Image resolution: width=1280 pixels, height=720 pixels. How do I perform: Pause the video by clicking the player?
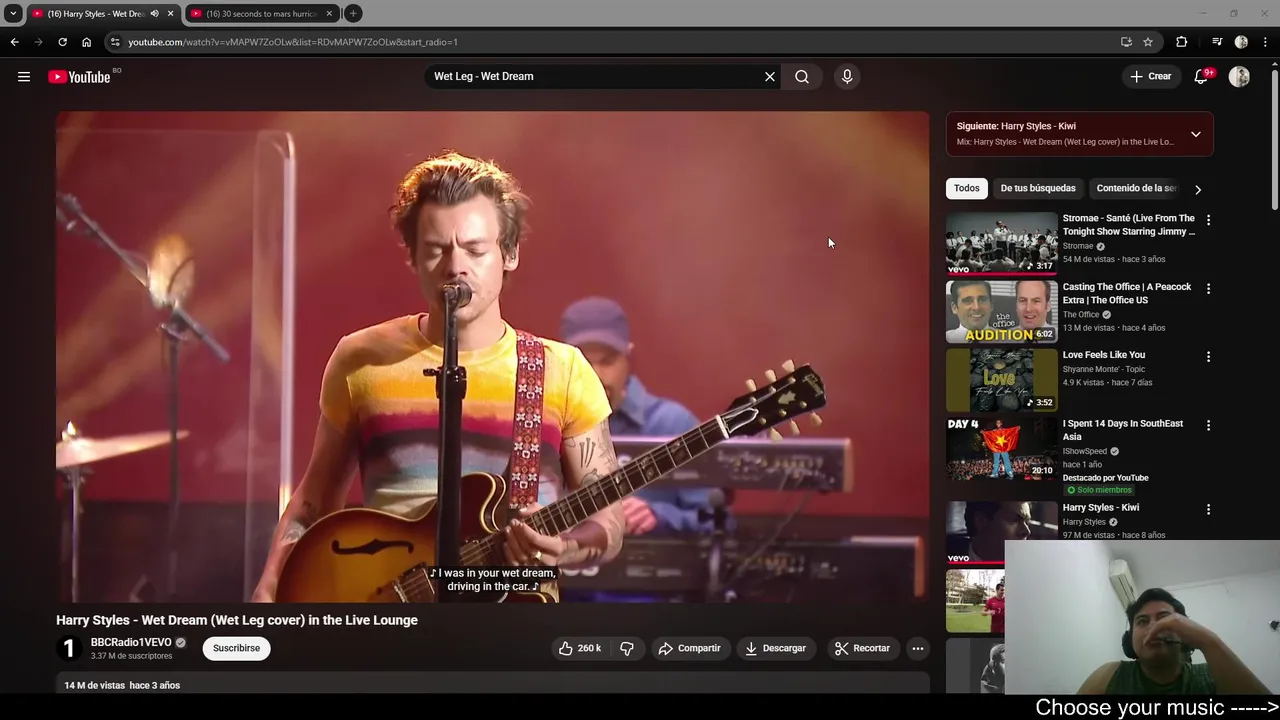click(492, 357)
